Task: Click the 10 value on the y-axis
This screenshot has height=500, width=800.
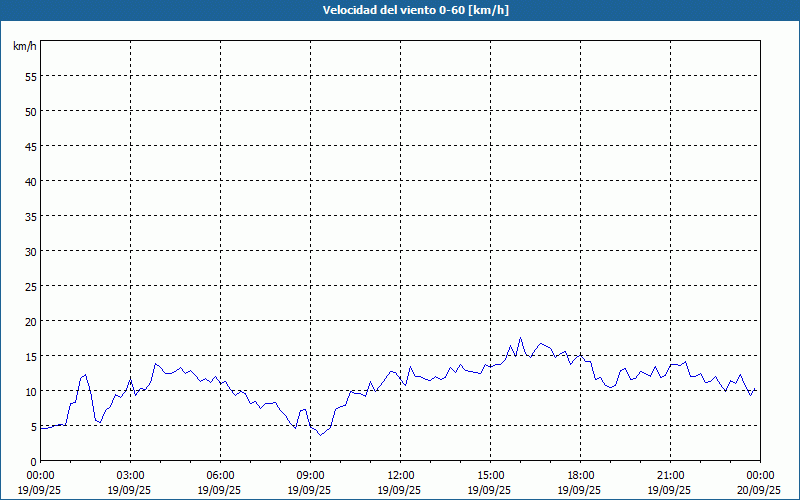Action: (30, 392)
